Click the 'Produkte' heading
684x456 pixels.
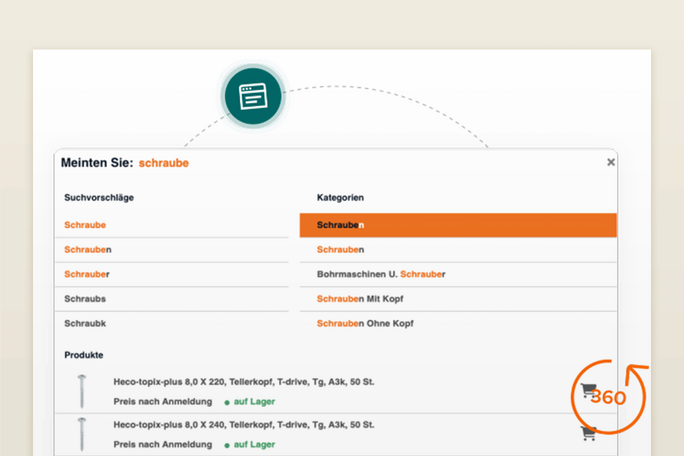[x=84, y=355]
